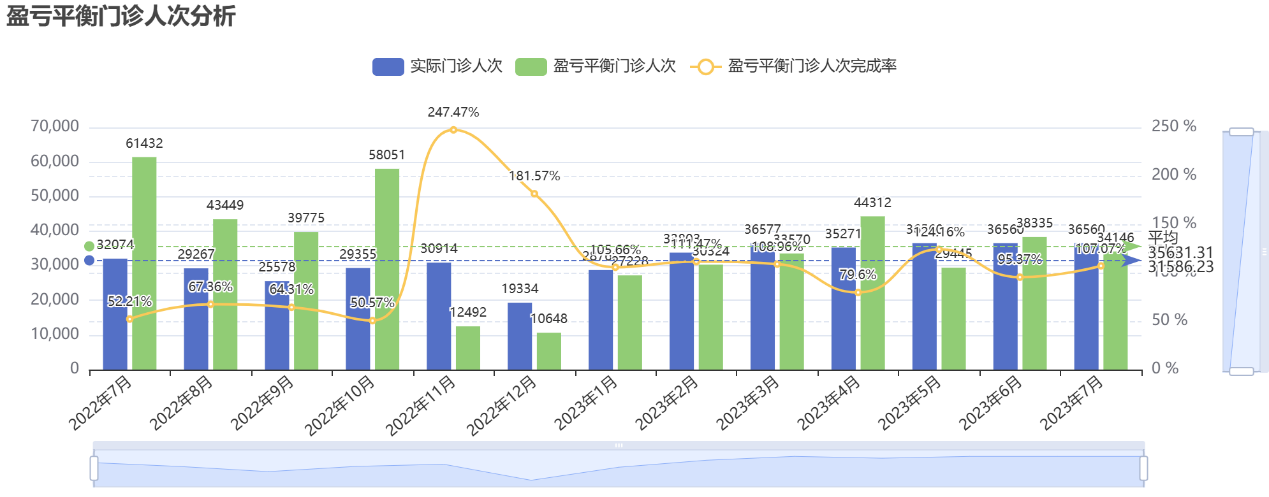The height and width of the screenshot is (497, 1269).
Task: Click the grip icon atop the horizontal zoom bar
Action: click(618, 445)
